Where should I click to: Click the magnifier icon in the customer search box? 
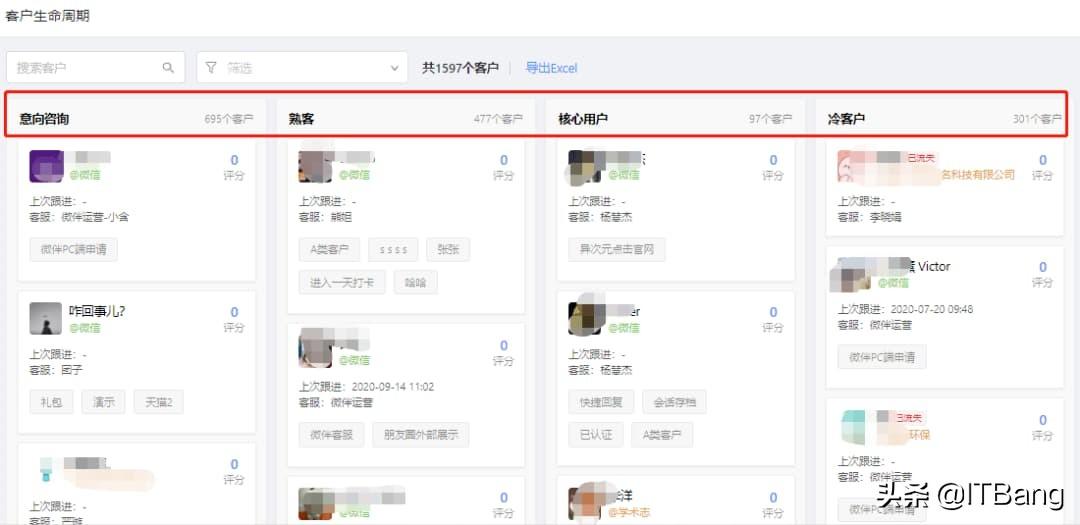[168, 68]
